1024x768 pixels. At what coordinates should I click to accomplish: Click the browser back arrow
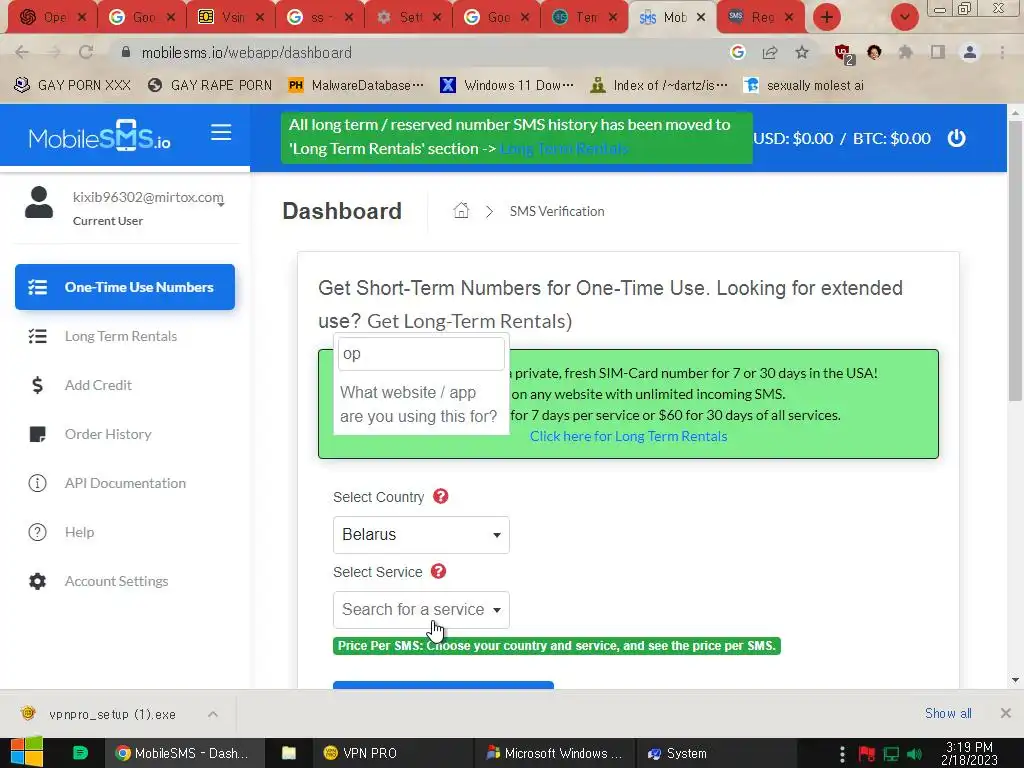(22, 52)
